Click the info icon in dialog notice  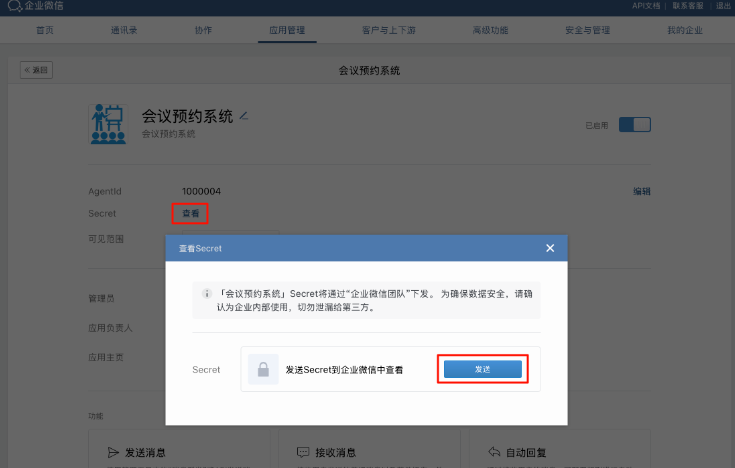(x=206, y=295)
